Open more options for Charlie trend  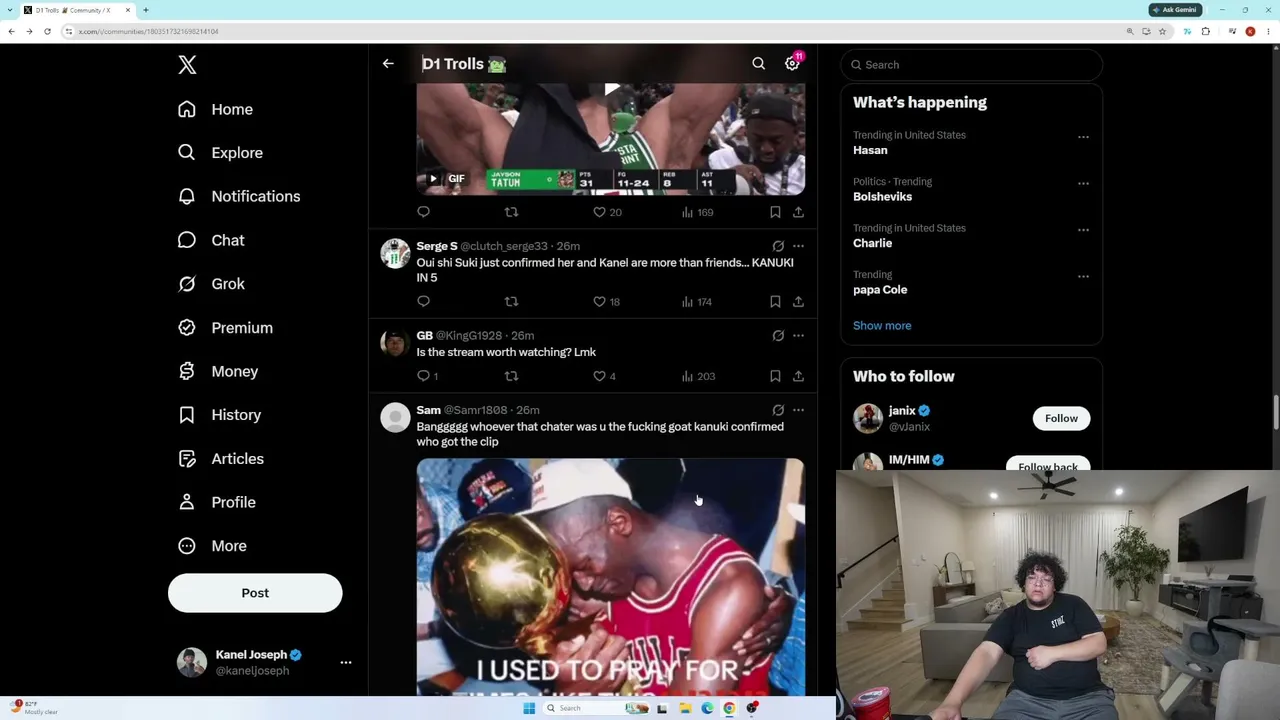[1083, 230]
